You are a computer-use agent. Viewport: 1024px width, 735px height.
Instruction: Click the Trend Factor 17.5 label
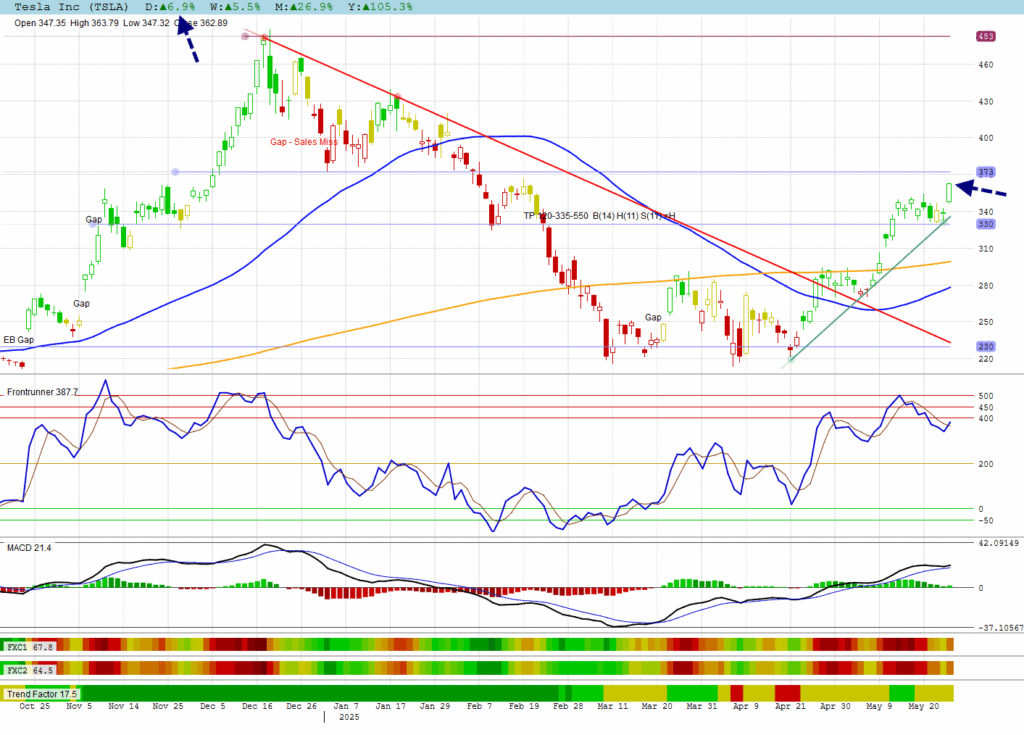tap(42, 694)
